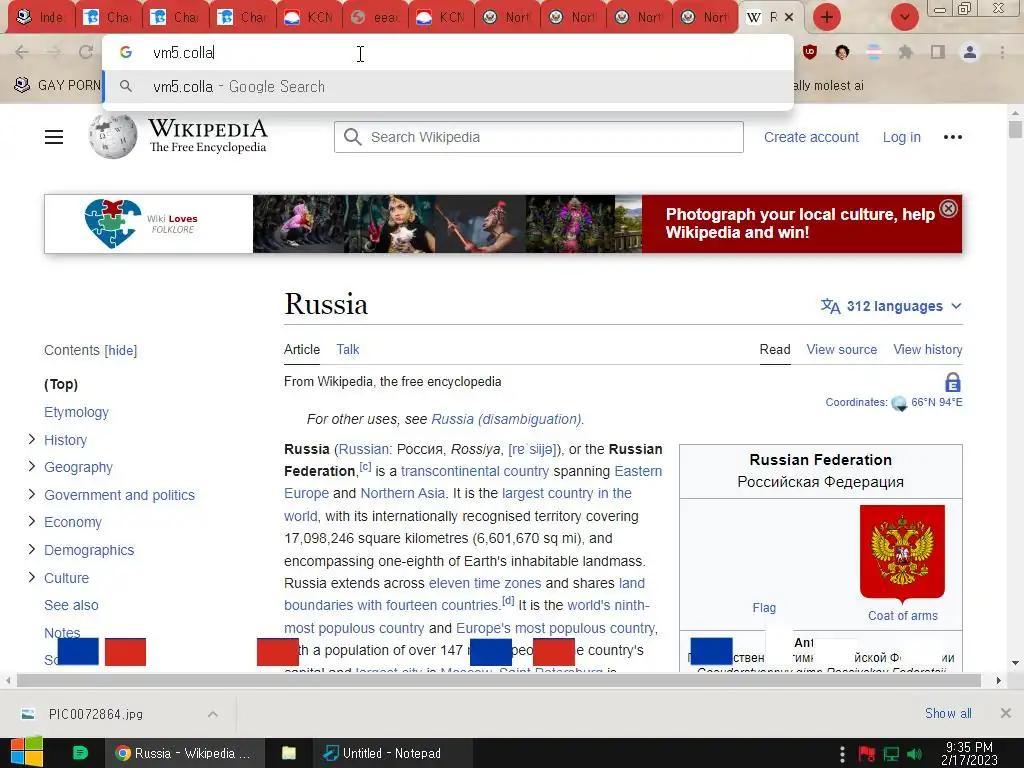The width and height of the screenshot is (1024, 768).
Task: Expand the Economy contents section
Action: [x=31, y=521]
